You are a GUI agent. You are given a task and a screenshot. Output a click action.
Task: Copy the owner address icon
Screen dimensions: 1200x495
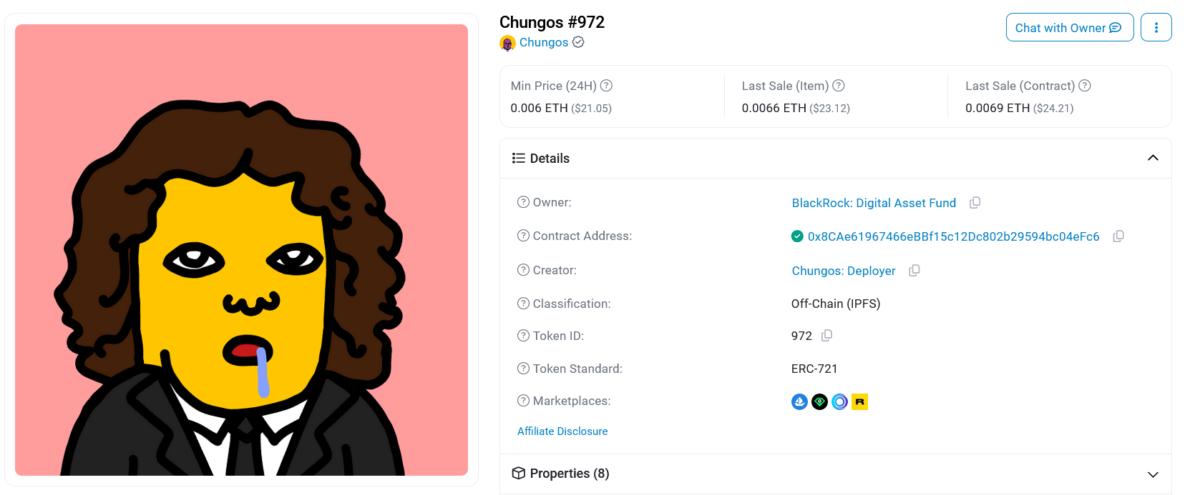click(975, 203)
